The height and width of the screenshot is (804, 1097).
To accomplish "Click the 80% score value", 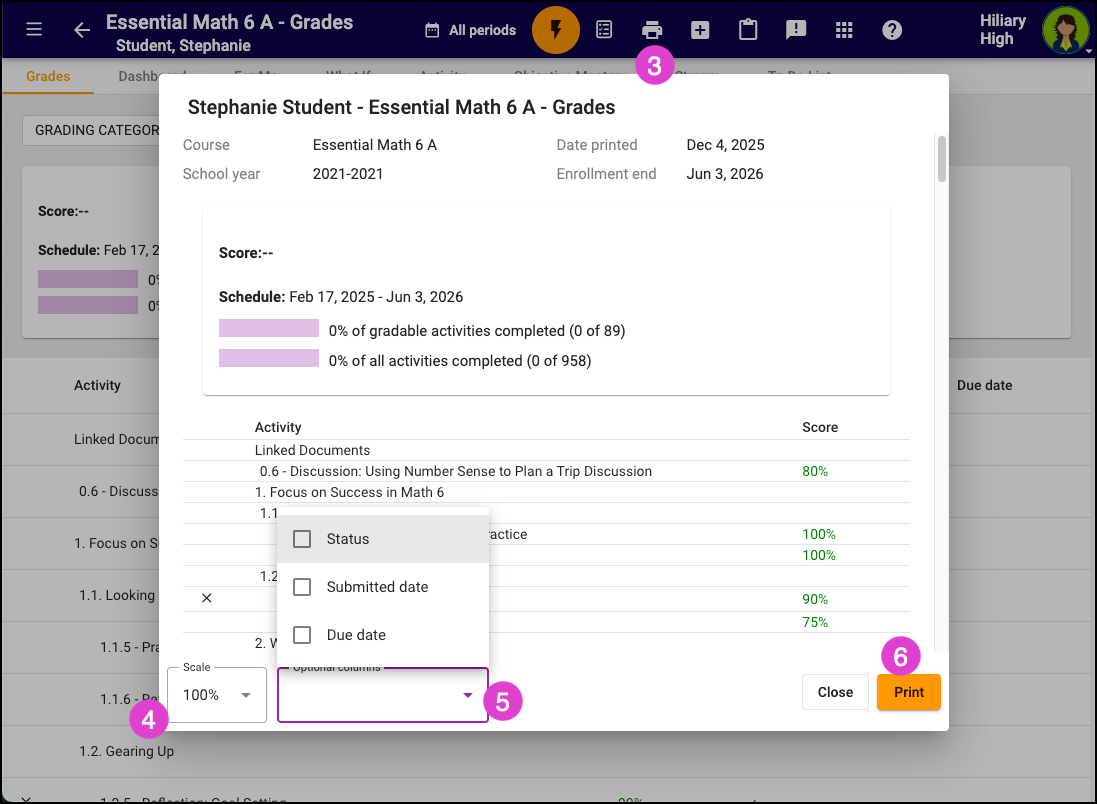I will pyautogui.click(x=814, y=471).
